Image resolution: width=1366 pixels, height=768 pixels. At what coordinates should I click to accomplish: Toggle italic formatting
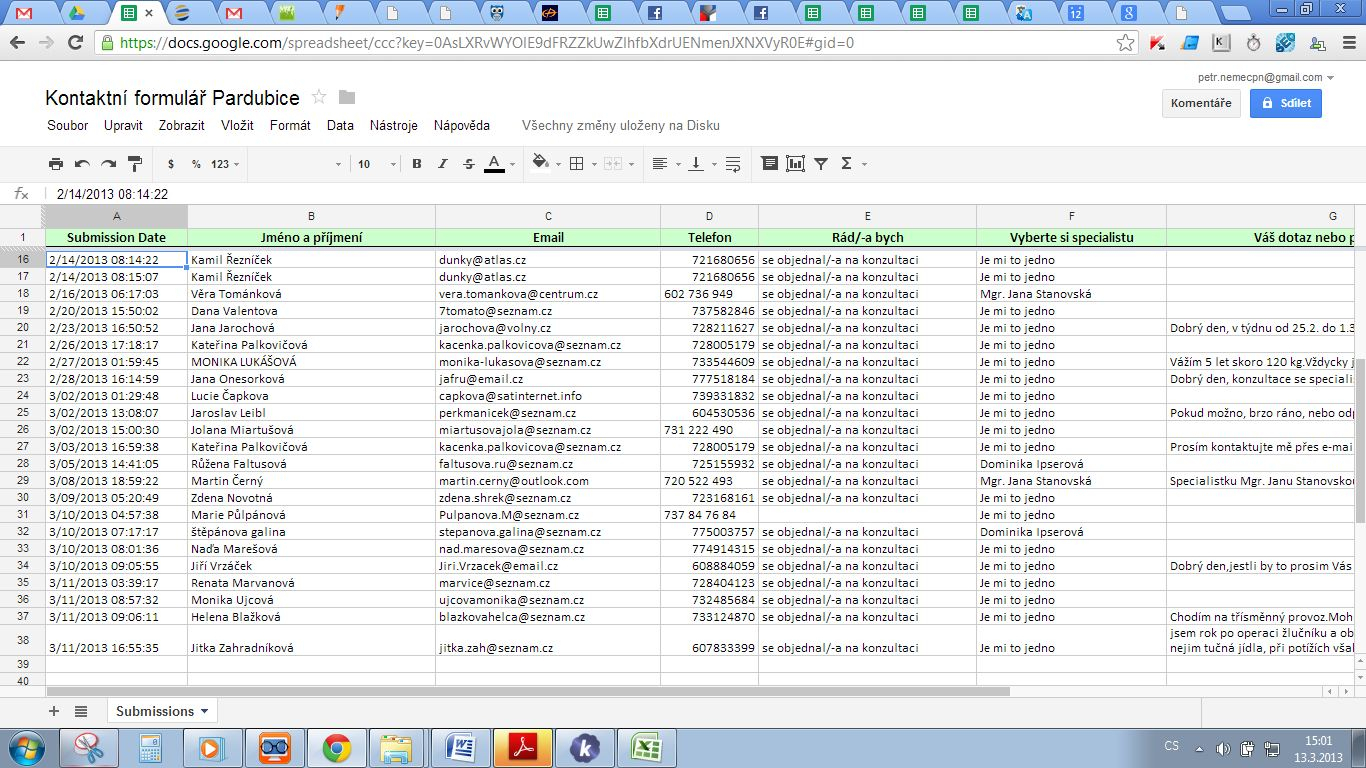coord(442,163)
